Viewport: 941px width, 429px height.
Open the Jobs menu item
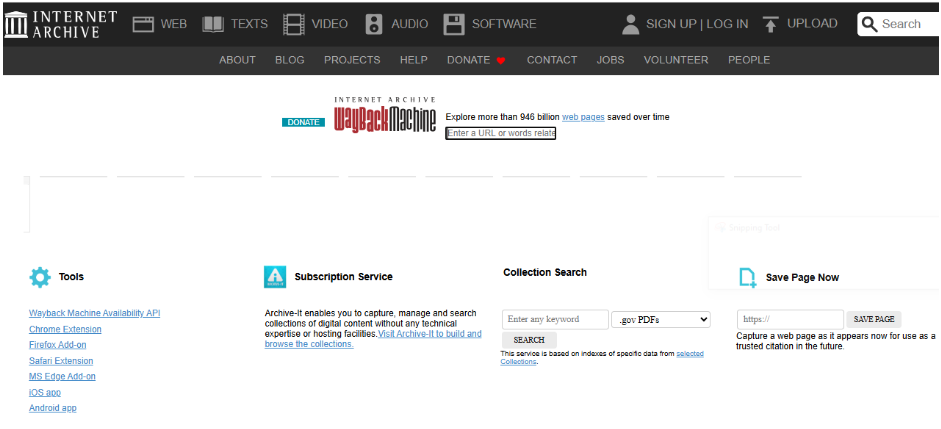610,60
